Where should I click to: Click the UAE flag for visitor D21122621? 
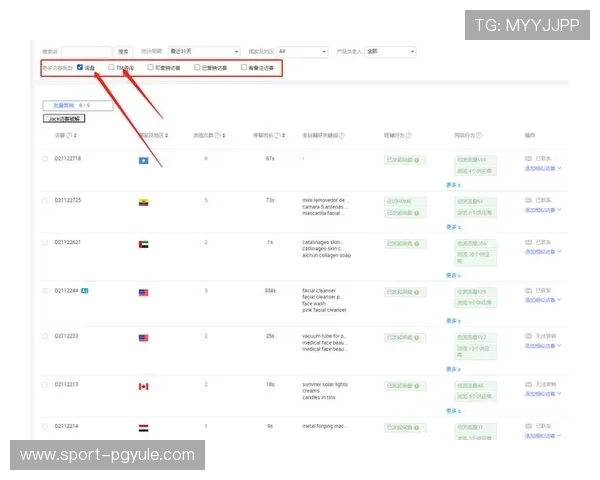point(143,244)
